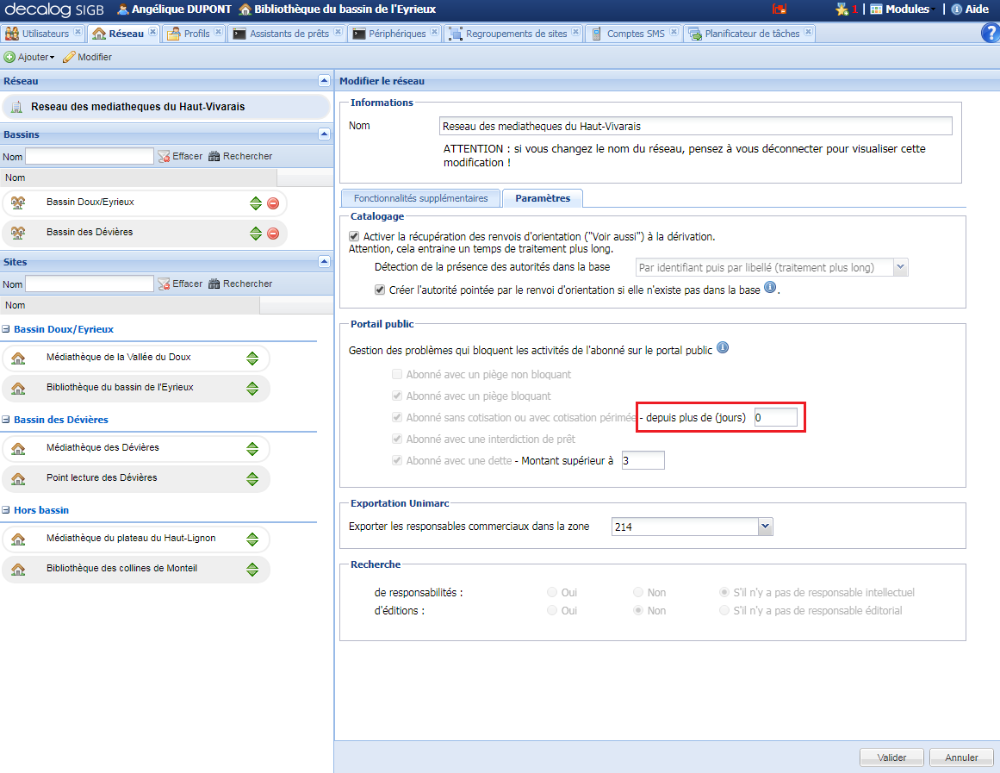Viewport: 1000px width, 773px height.
Task: Click the info bubble beside Portail public
Action: pos(722,348)
